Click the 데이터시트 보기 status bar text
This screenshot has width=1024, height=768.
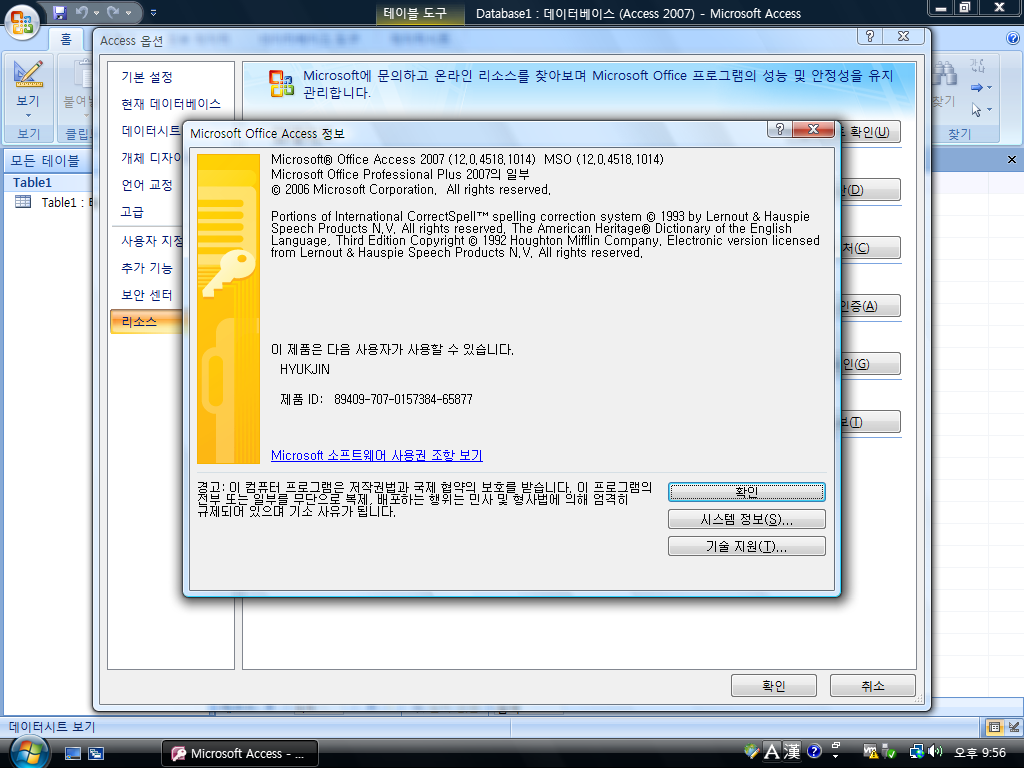coord(52,727)
